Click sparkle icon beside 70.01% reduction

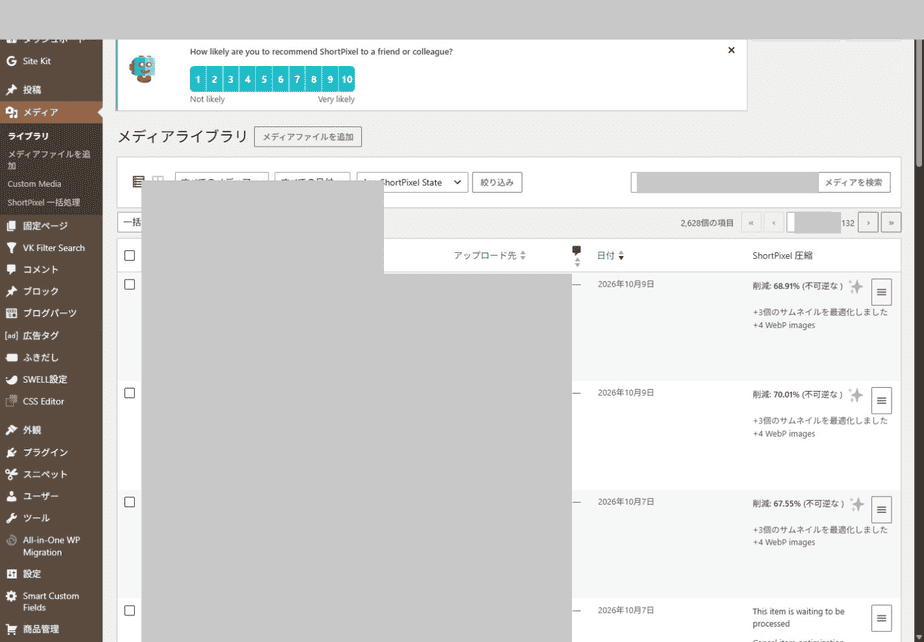click(x=856, y=395)
